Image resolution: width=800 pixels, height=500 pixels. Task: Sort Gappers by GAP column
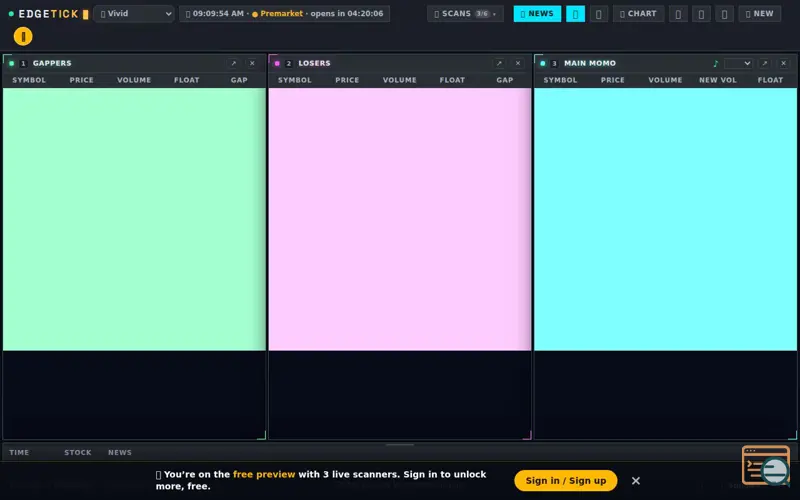(x=239, y=80)
